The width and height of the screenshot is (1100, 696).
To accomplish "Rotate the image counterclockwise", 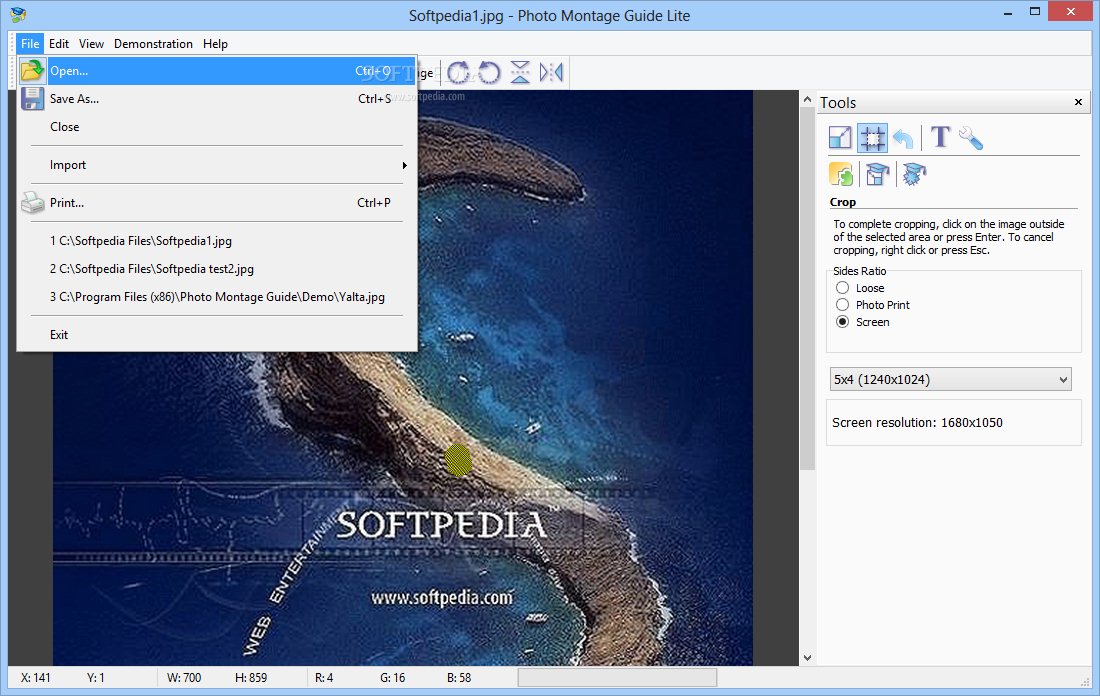I will point(489,72).
